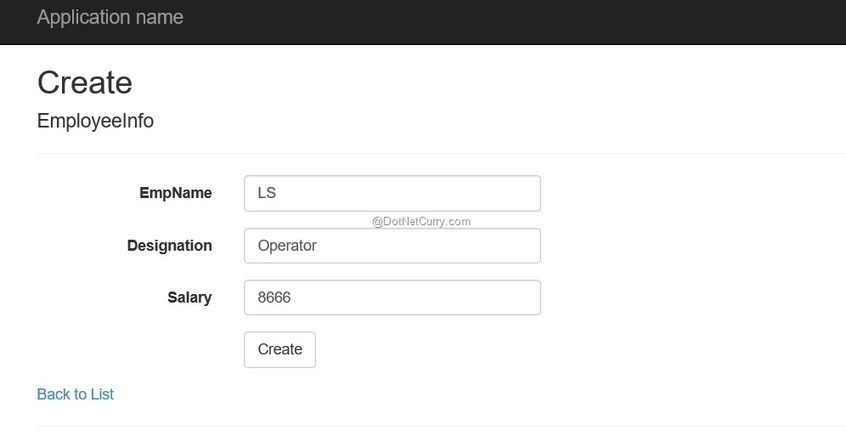Click the Salary field label
Screen dimensions: 846x442
coord(189,297)
